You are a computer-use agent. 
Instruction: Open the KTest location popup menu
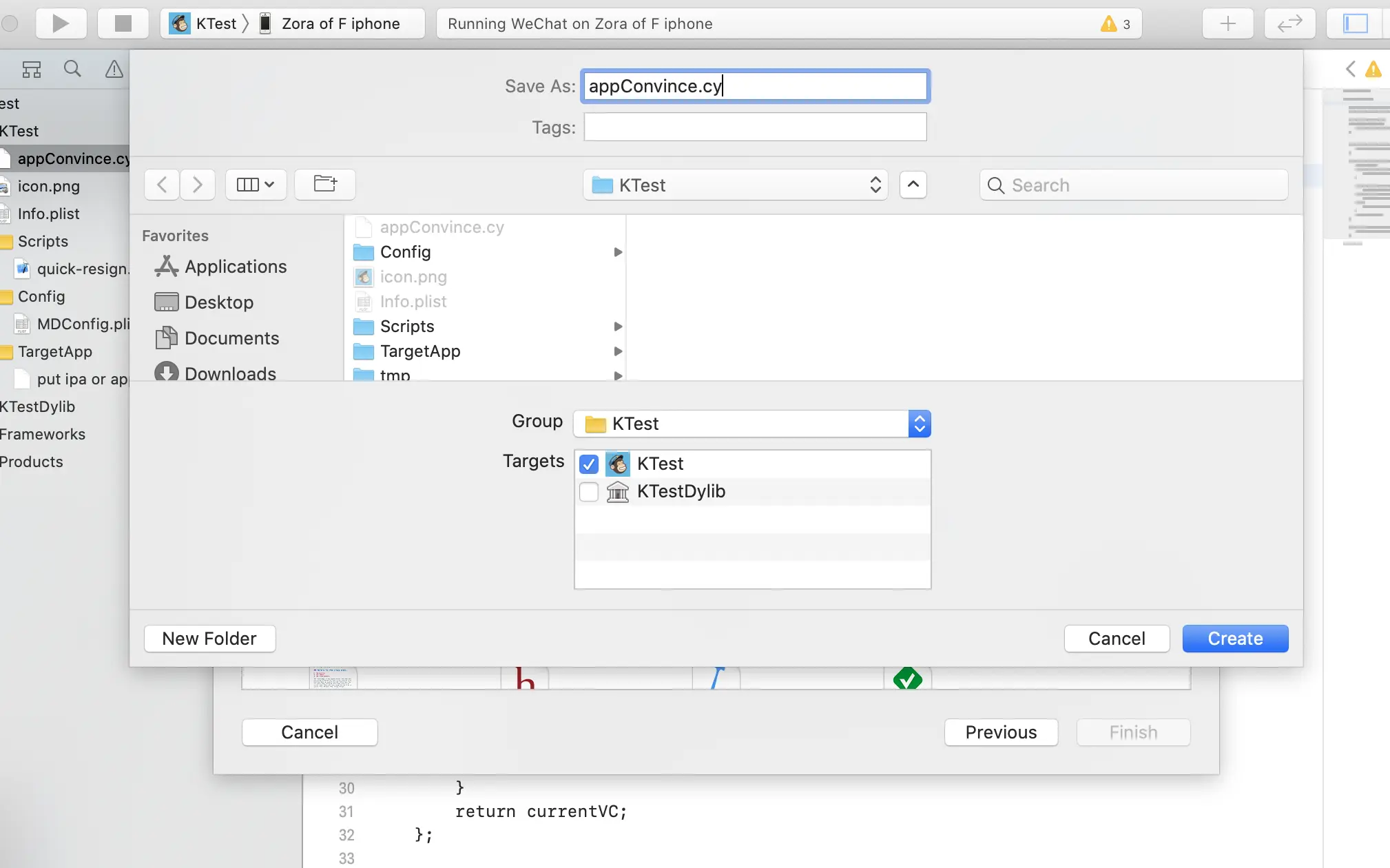(x=735, y=185)
